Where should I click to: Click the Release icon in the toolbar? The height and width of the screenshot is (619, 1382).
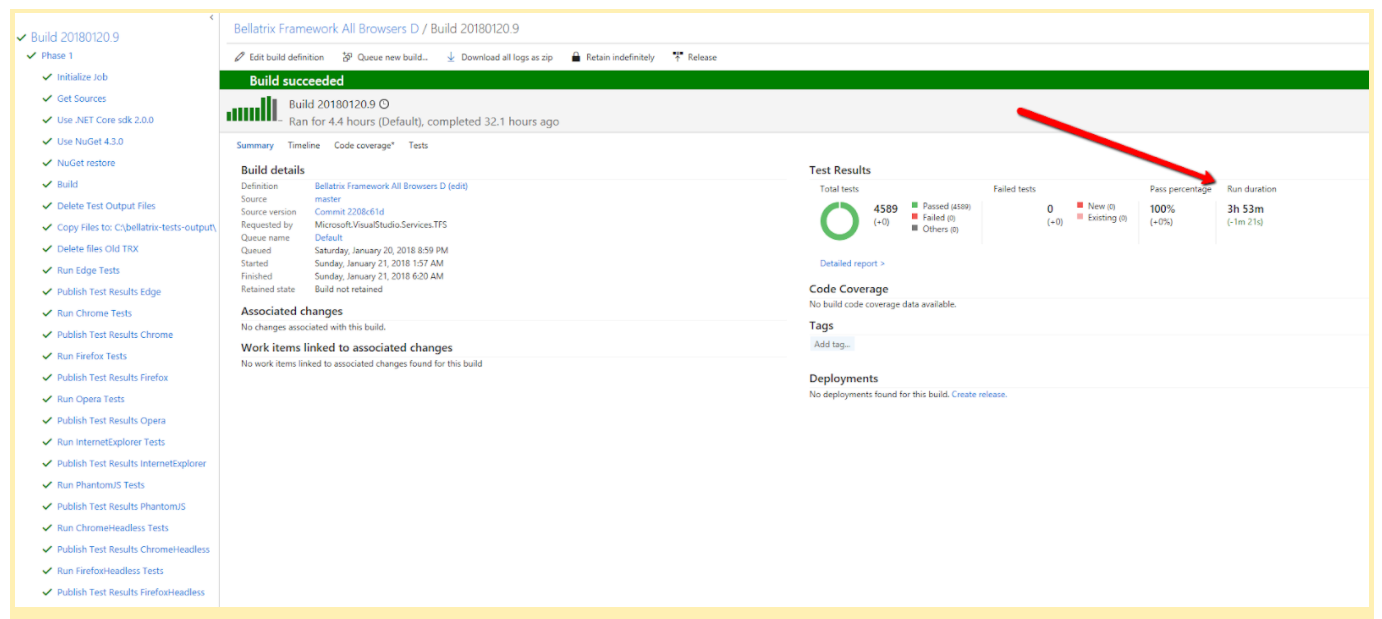pos(678,57)
